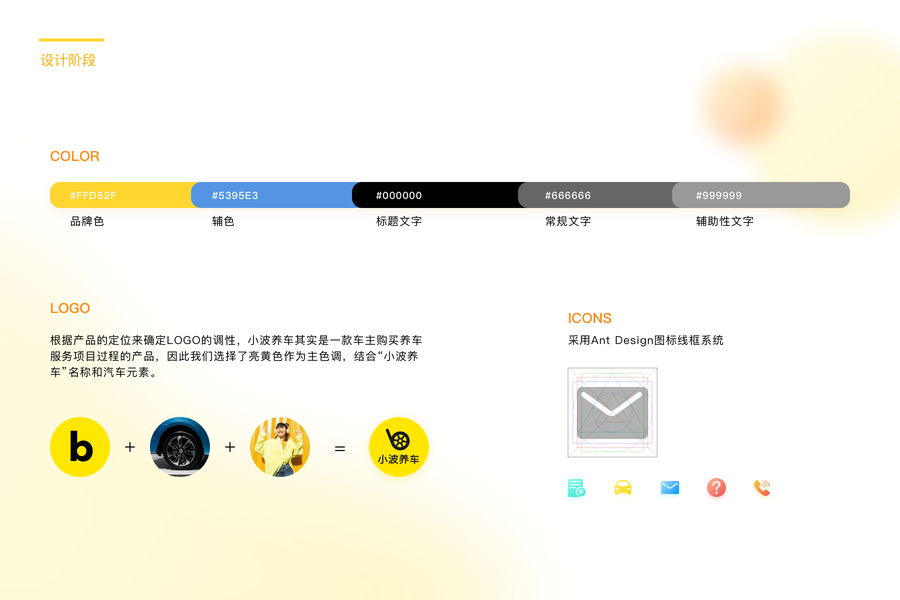Click the LOGO description paragraph
Image resolution: width=900 pixels, height=600 pixels.
point(236,356)
